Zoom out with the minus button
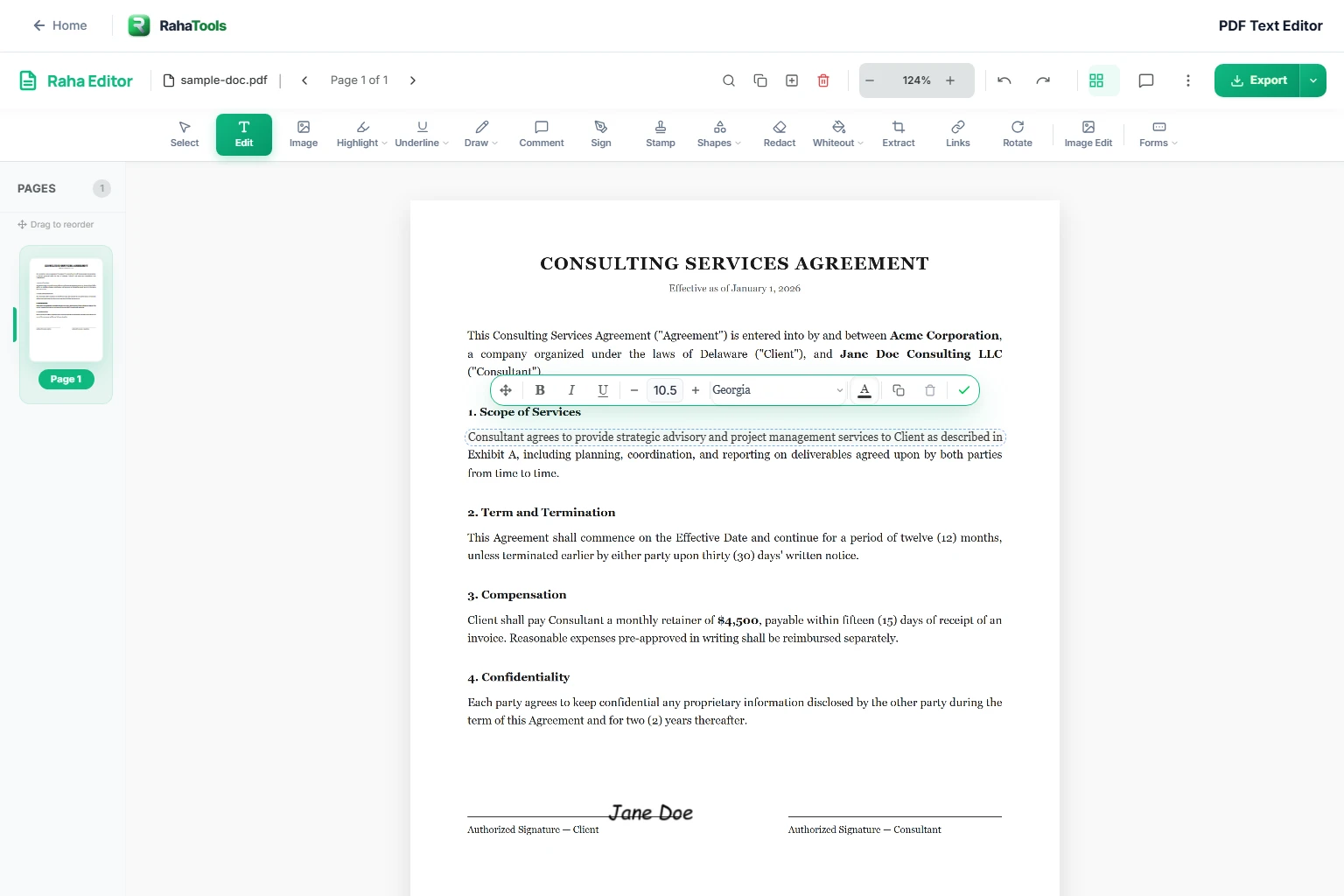Image resolution: width=1344 pixels, height=896 pixels. click(x=870, y=80)
